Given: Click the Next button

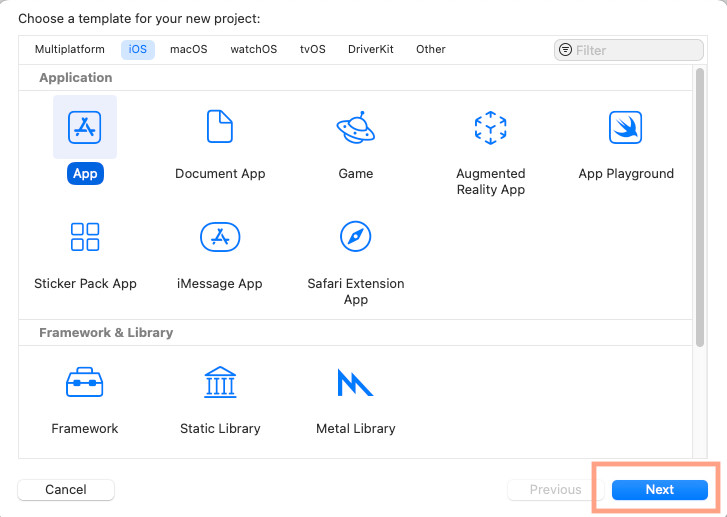Looking at the screenshot, I should point(659,490).
